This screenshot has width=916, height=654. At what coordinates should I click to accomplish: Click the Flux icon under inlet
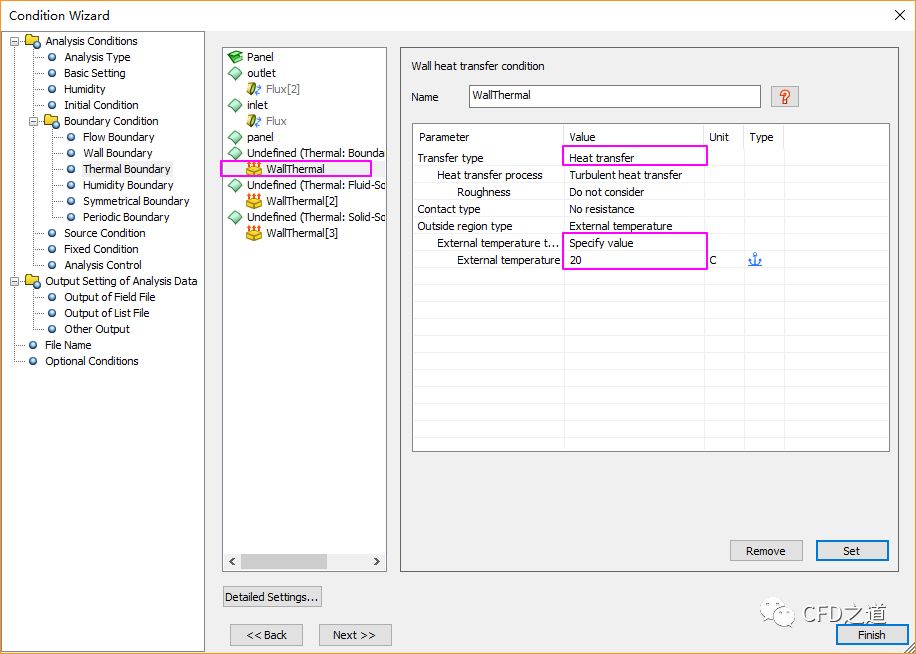[x=254, y=121]
